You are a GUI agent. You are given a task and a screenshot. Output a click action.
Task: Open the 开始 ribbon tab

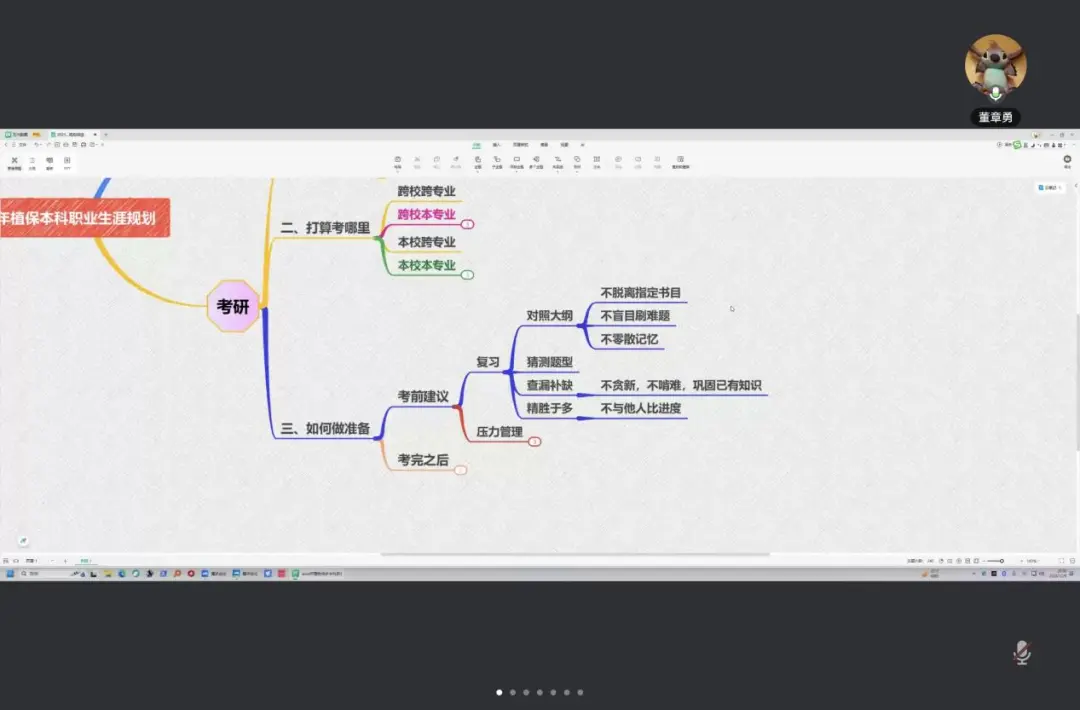[477, 145]
